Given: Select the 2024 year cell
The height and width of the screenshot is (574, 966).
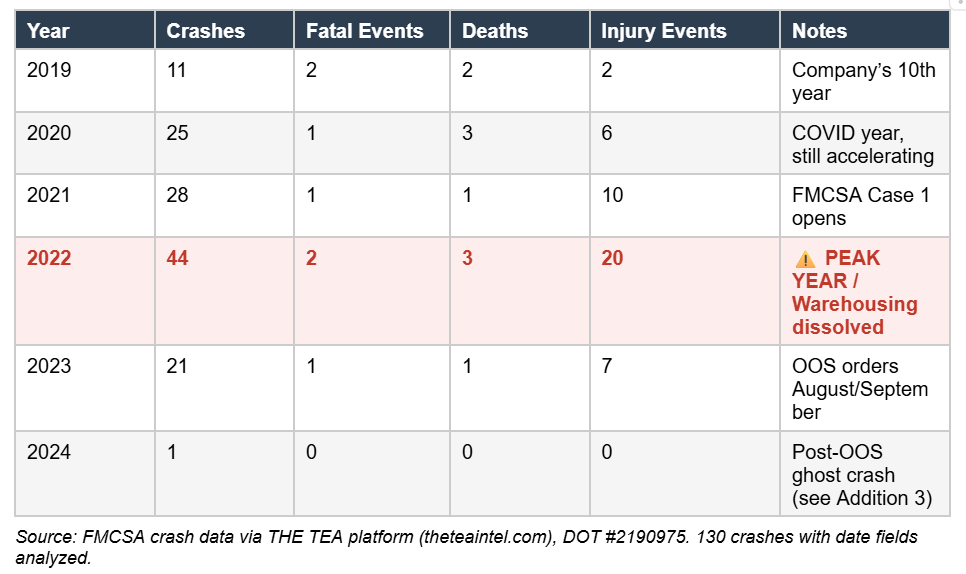Looking at the screenshot, I should (x=49, y=452).
